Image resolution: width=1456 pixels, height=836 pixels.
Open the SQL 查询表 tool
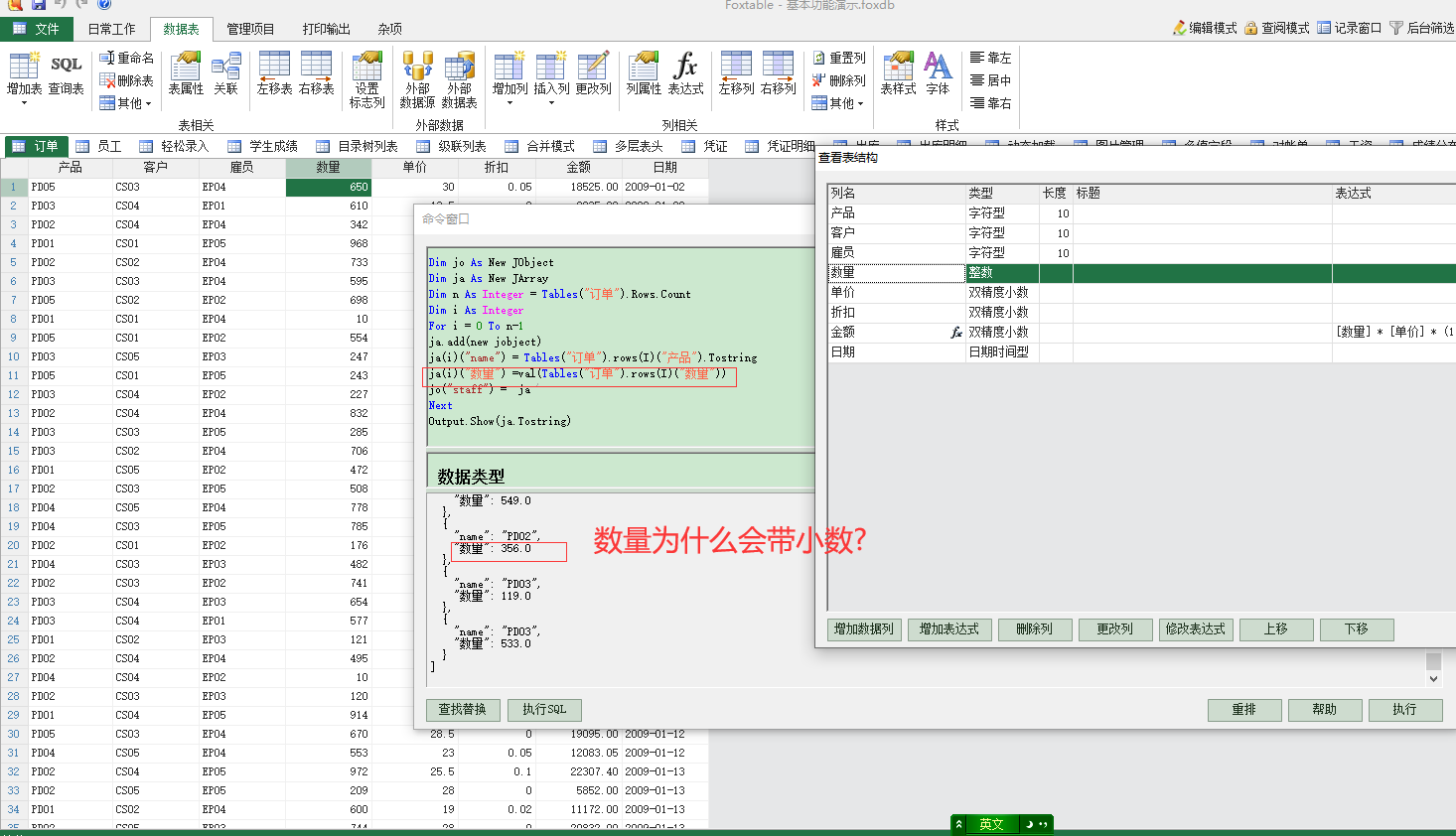pos(66,73)
